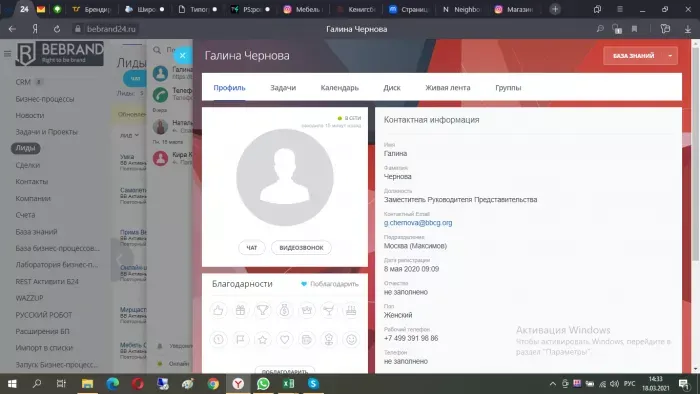The height and width of the screenshot is (394, 700).
Task: Select the money bag gratitude icon
Action: tap(285, 310)
